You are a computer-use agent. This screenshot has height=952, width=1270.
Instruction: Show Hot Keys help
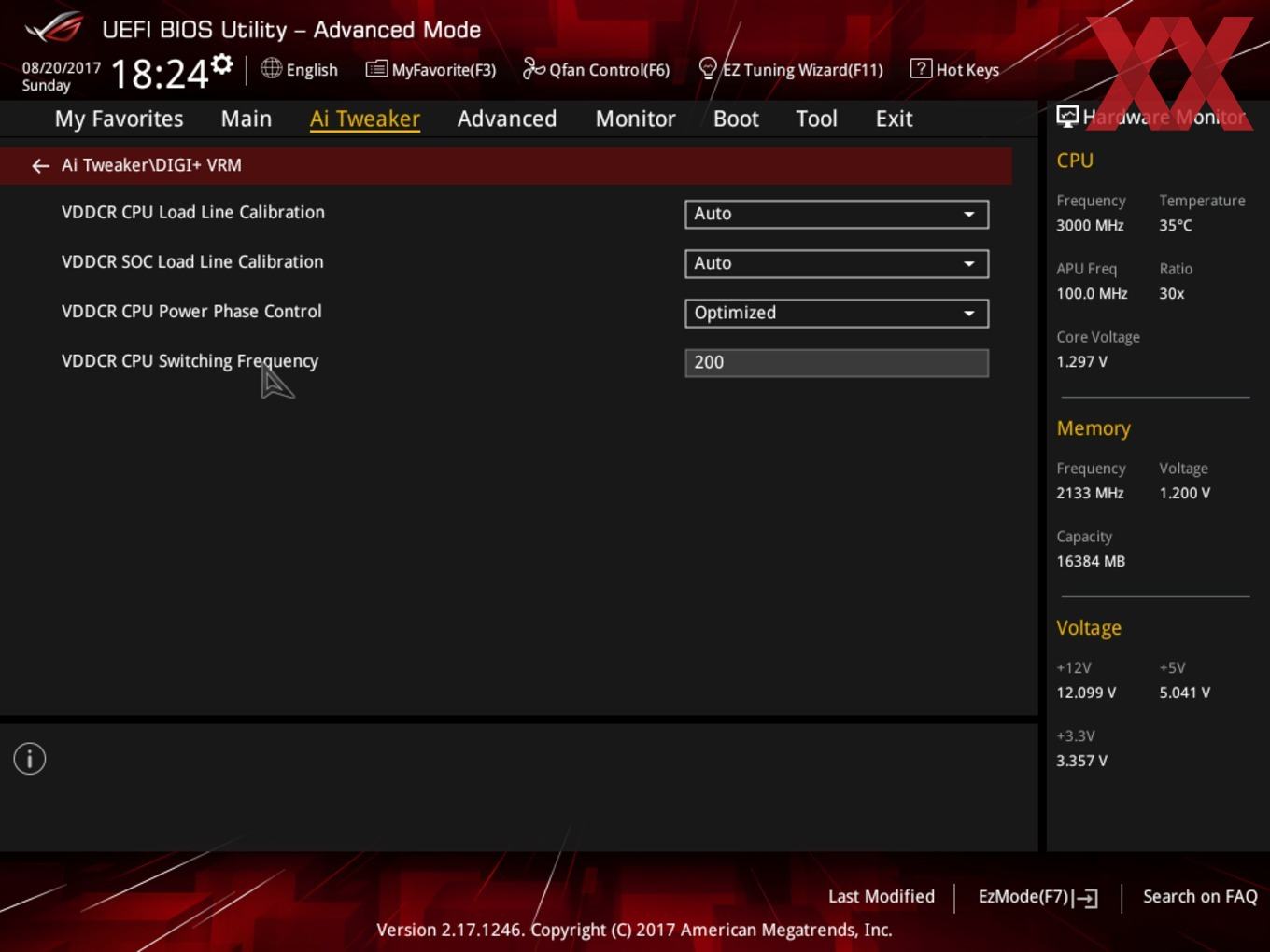pos(954,69)
